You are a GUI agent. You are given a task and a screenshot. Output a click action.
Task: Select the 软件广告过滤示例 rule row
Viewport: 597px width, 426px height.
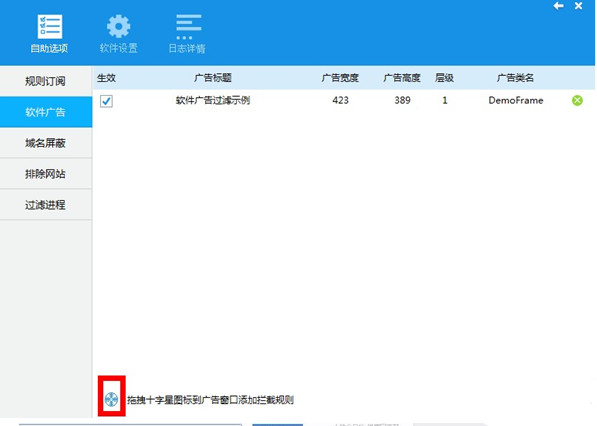(x=344, y=101)
